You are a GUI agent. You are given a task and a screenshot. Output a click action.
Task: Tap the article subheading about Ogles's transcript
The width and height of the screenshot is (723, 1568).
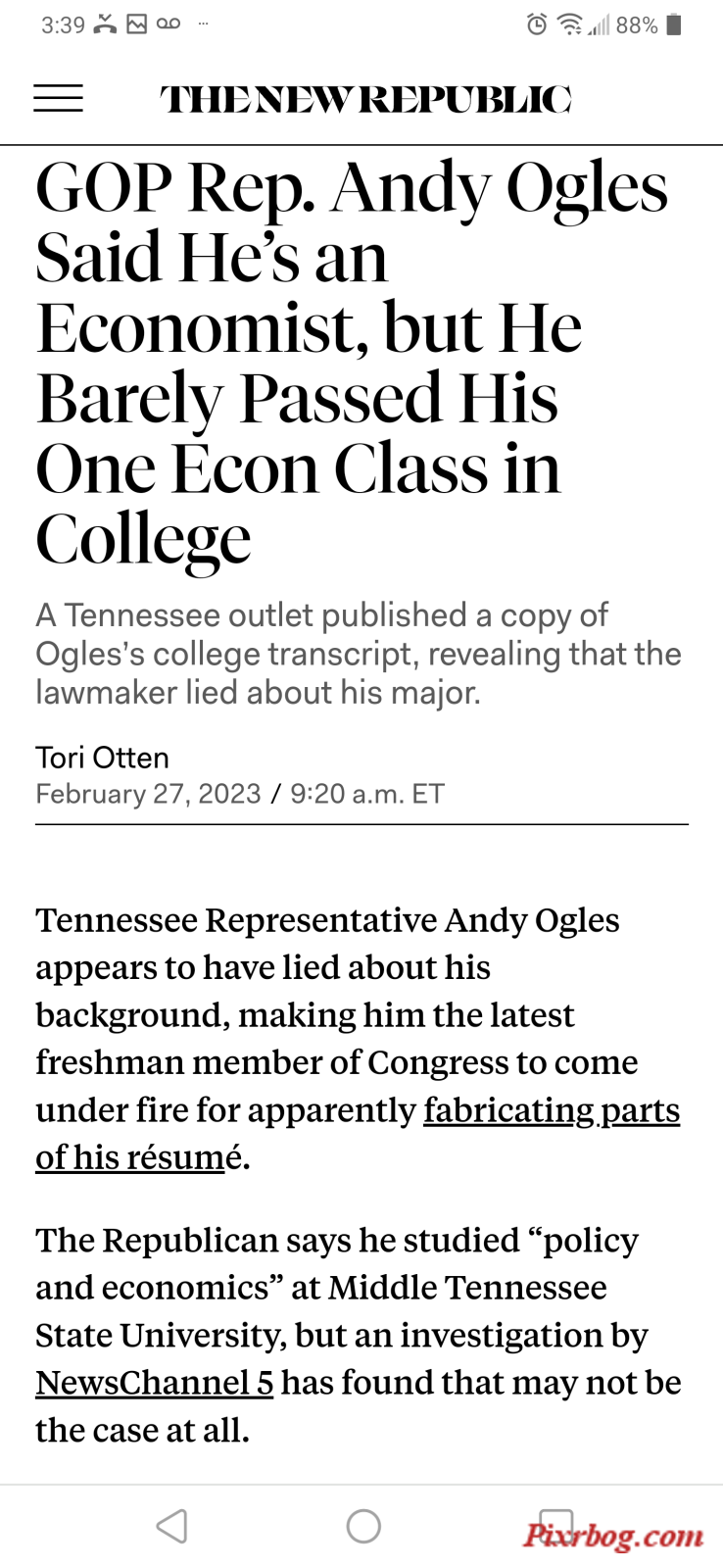tap(359, 654)
